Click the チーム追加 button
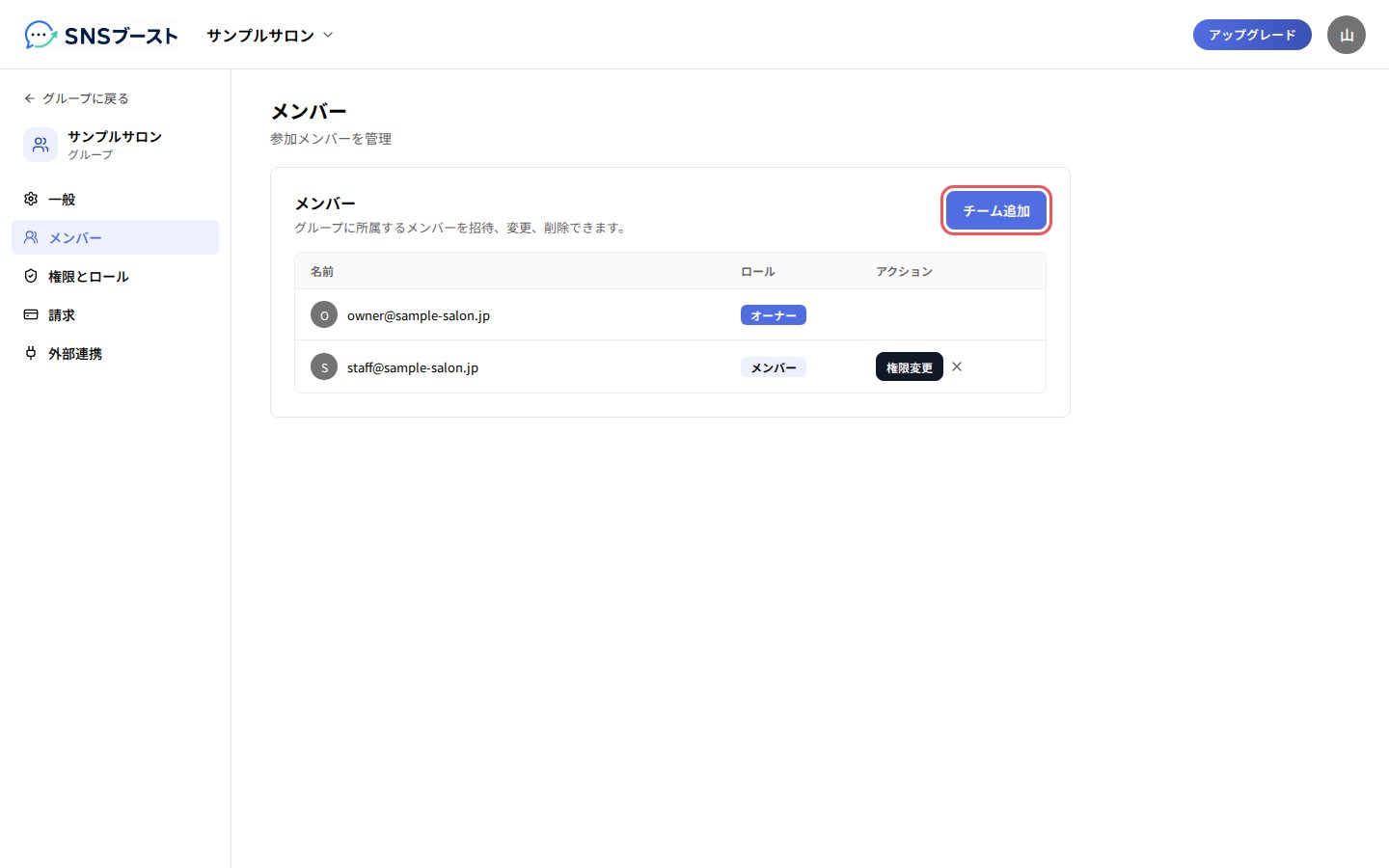This screenshot has height=868, width=1389. coord(996,210)
